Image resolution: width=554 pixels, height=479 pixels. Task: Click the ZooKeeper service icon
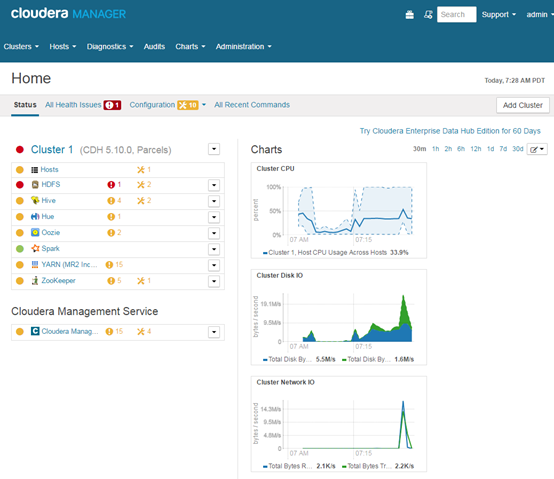click(x=35, y=280)
